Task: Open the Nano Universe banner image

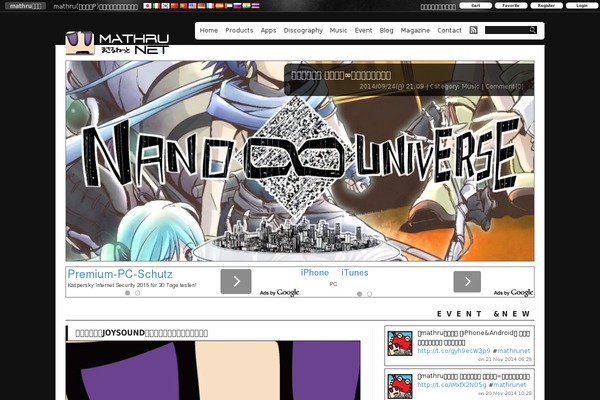Action: click(x=300, y=161)
